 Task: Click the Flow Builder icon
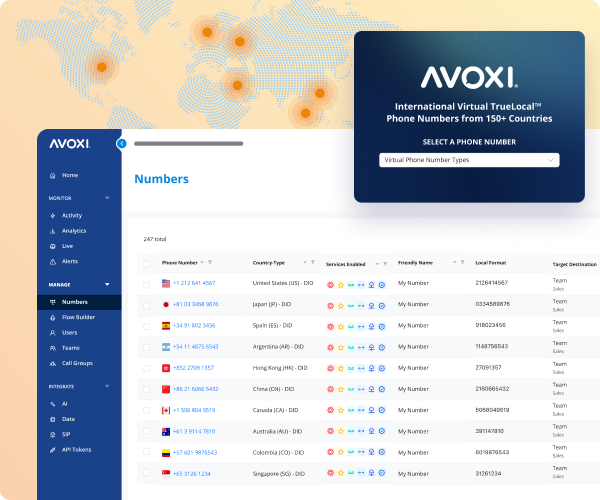coord(52,317)
